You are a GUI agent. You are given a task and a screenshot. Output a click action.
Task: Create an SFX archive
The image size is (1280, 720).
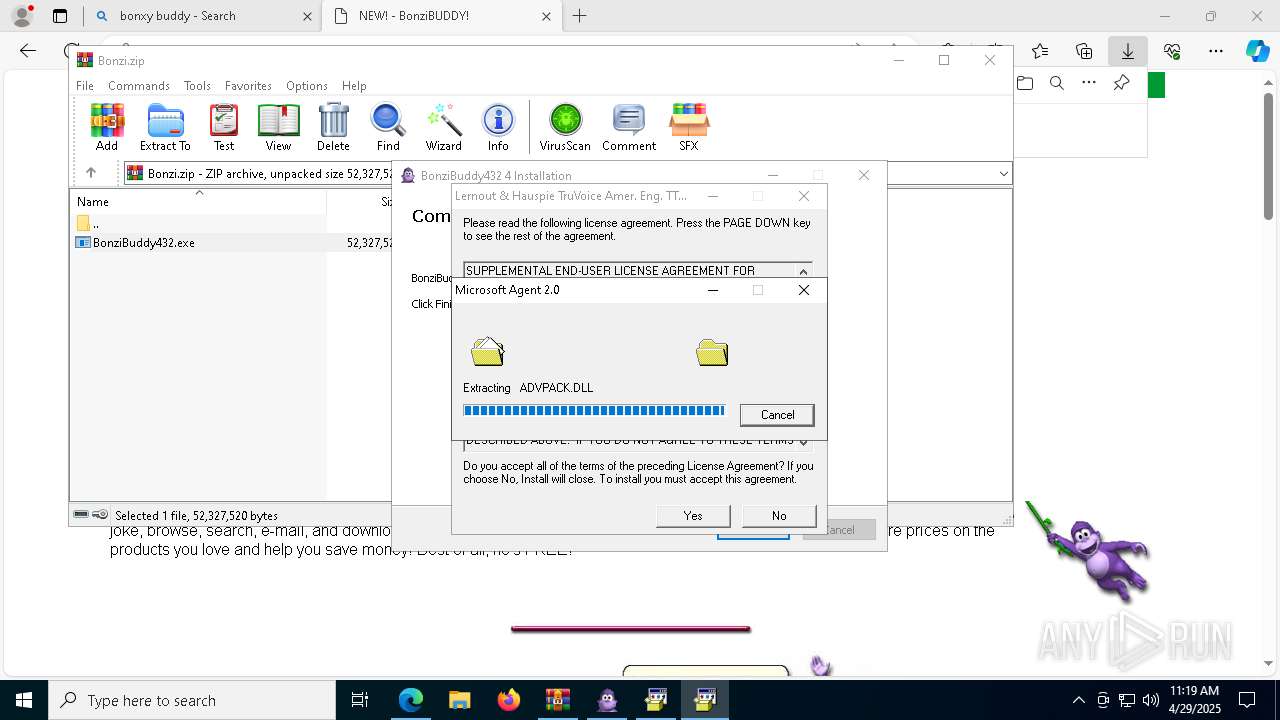point(689,127)
